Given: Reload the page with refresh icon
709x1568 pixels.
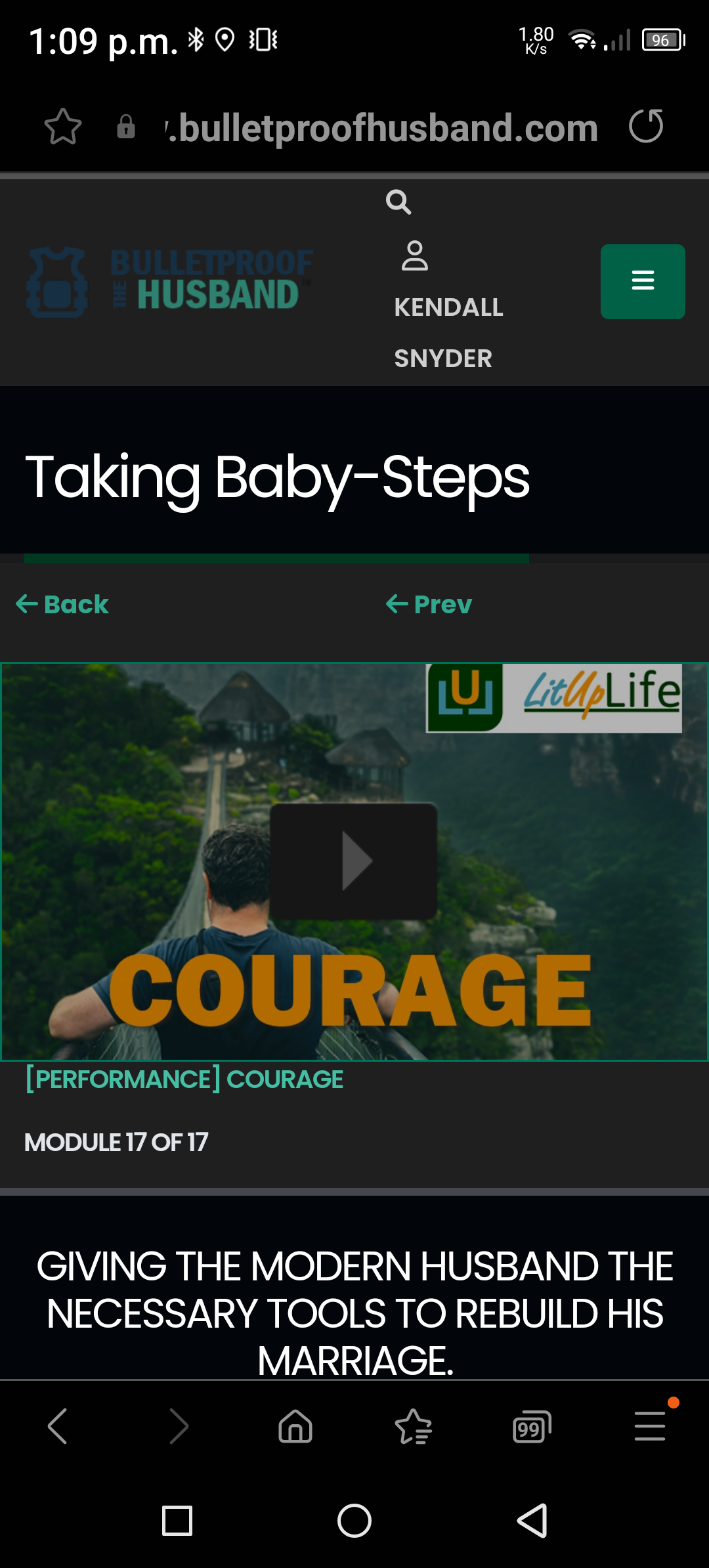Looking at the screenshot, I should [646, 126].
